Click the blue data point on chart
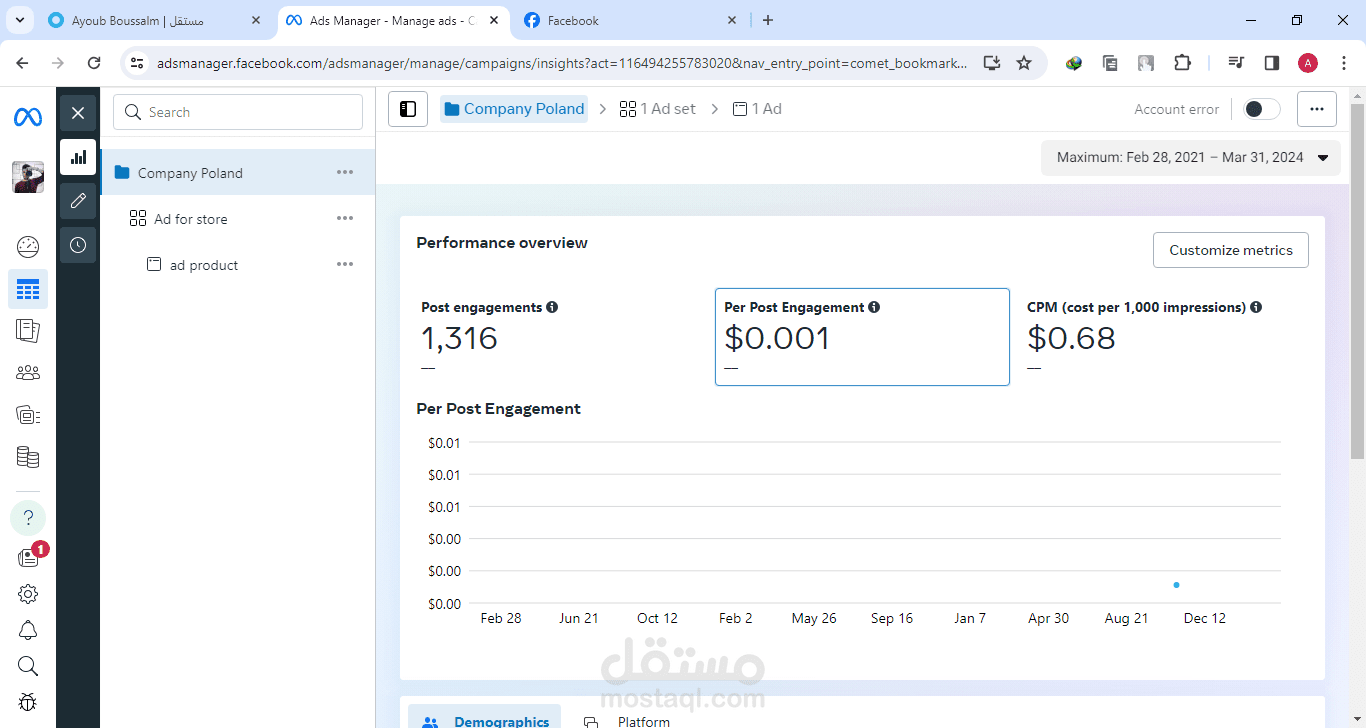 (1176, 585)
